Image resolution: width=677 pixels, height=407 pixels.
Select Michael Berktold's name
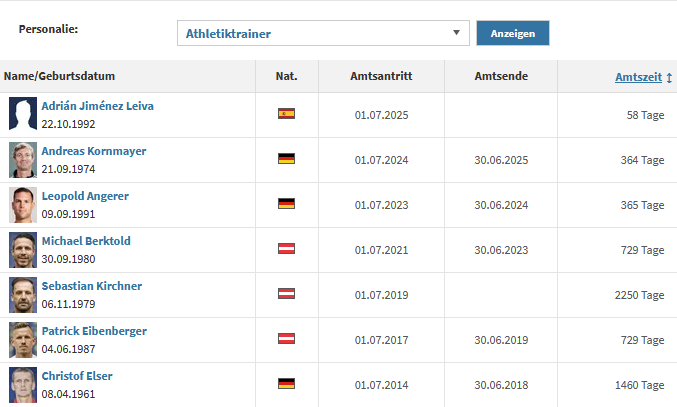[x=86, y=241]
